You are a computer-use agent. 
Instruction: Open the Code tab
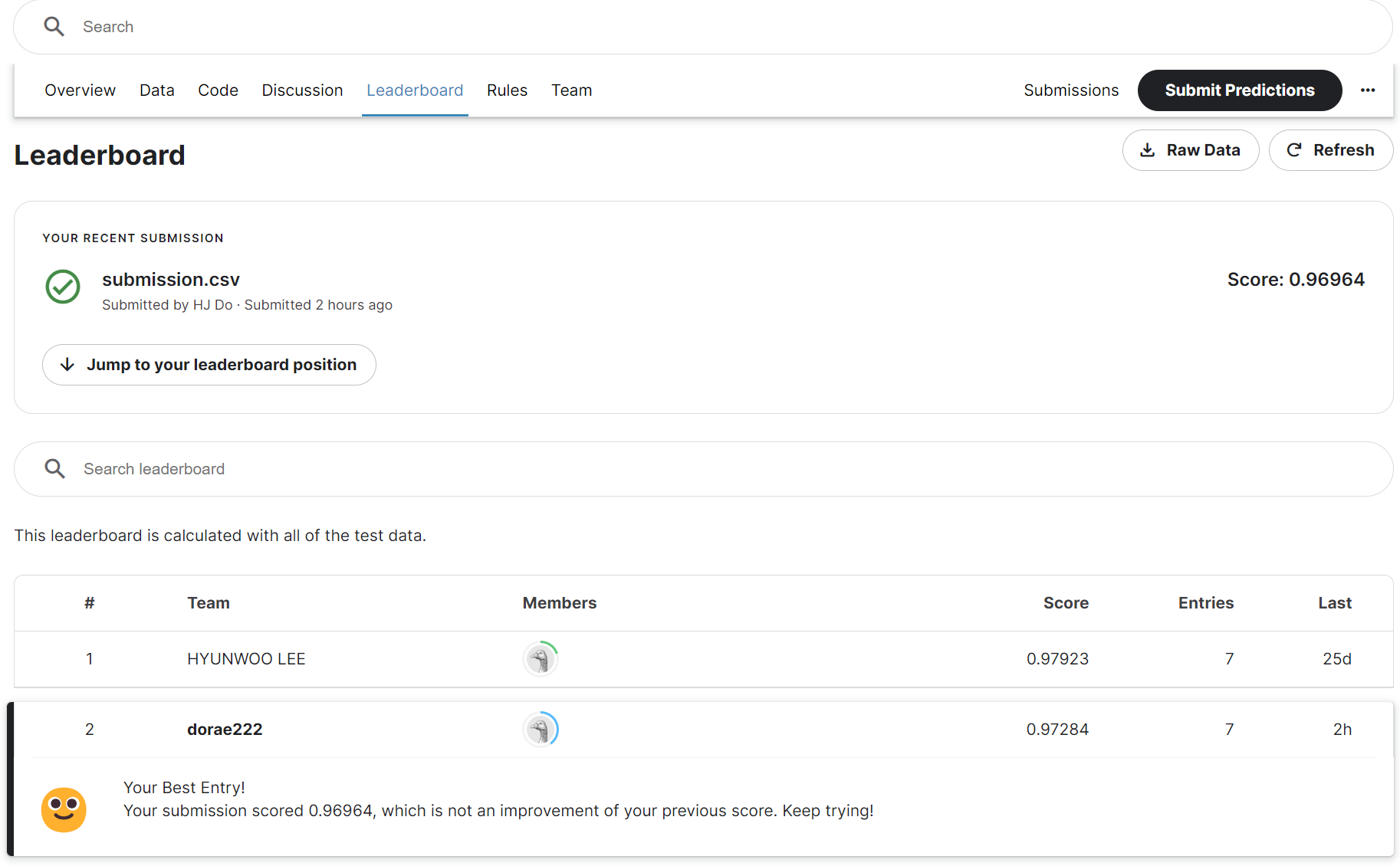pos(218,90)
